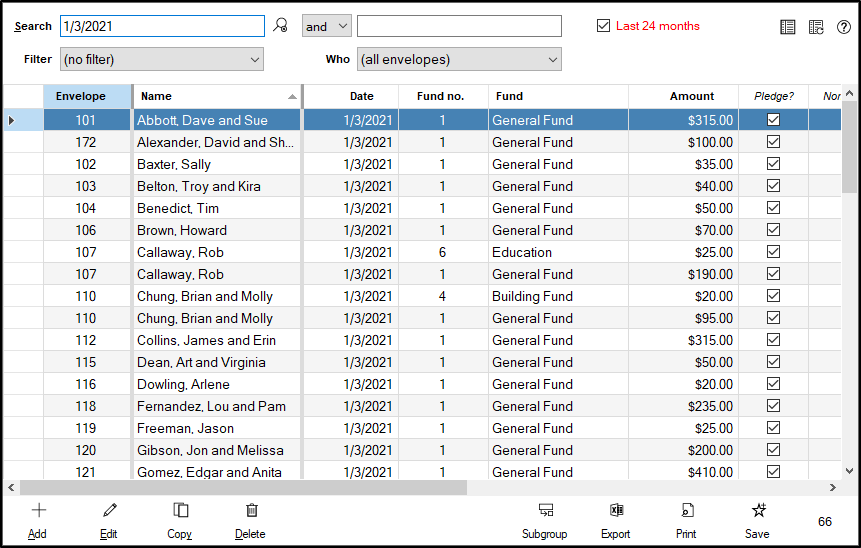Screen dimensions: 861x548
Task: Click the Edit button
Action: (109, 518)
